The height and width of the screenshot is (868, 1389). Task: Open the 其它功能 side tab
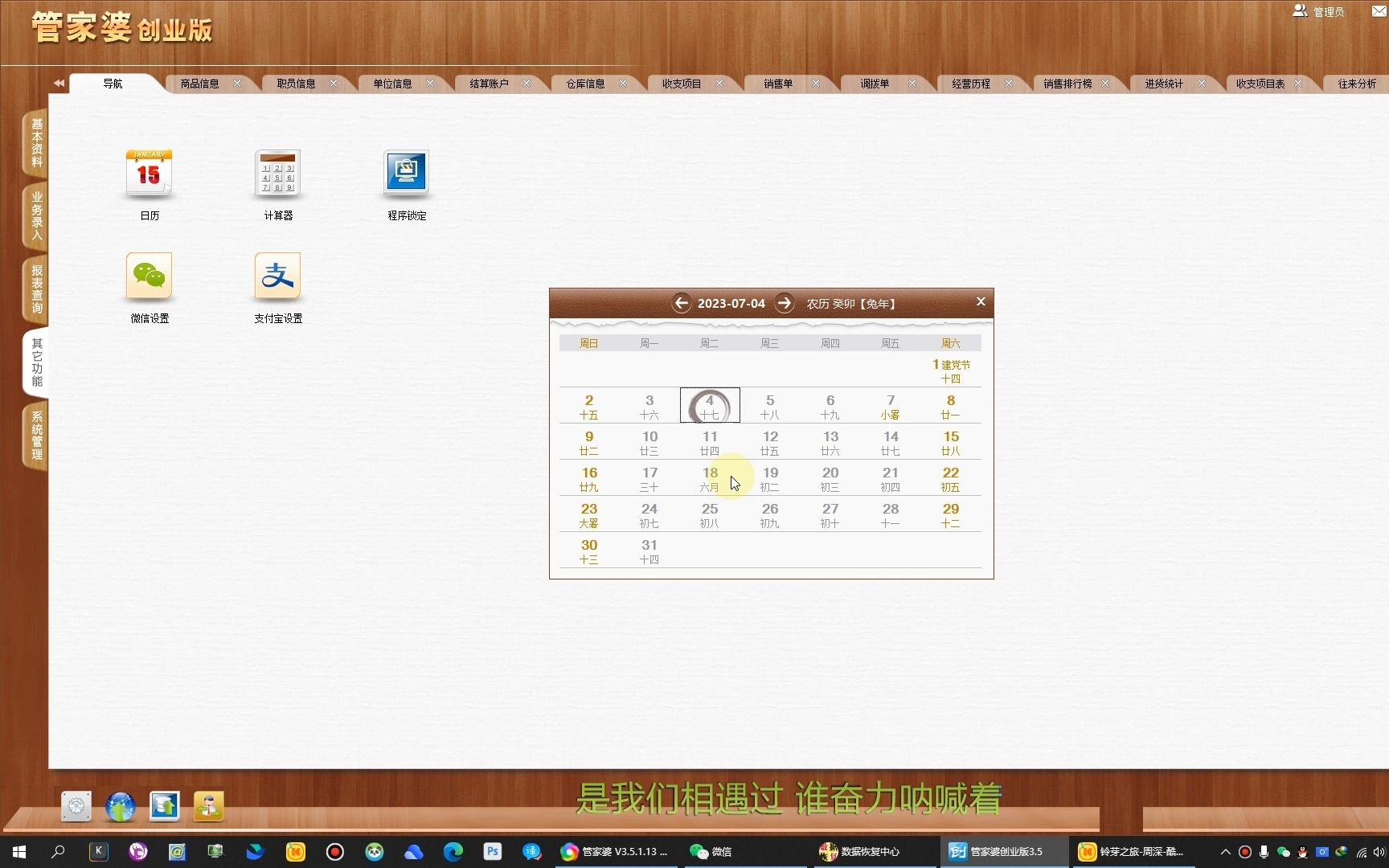(x=36, y=362)
